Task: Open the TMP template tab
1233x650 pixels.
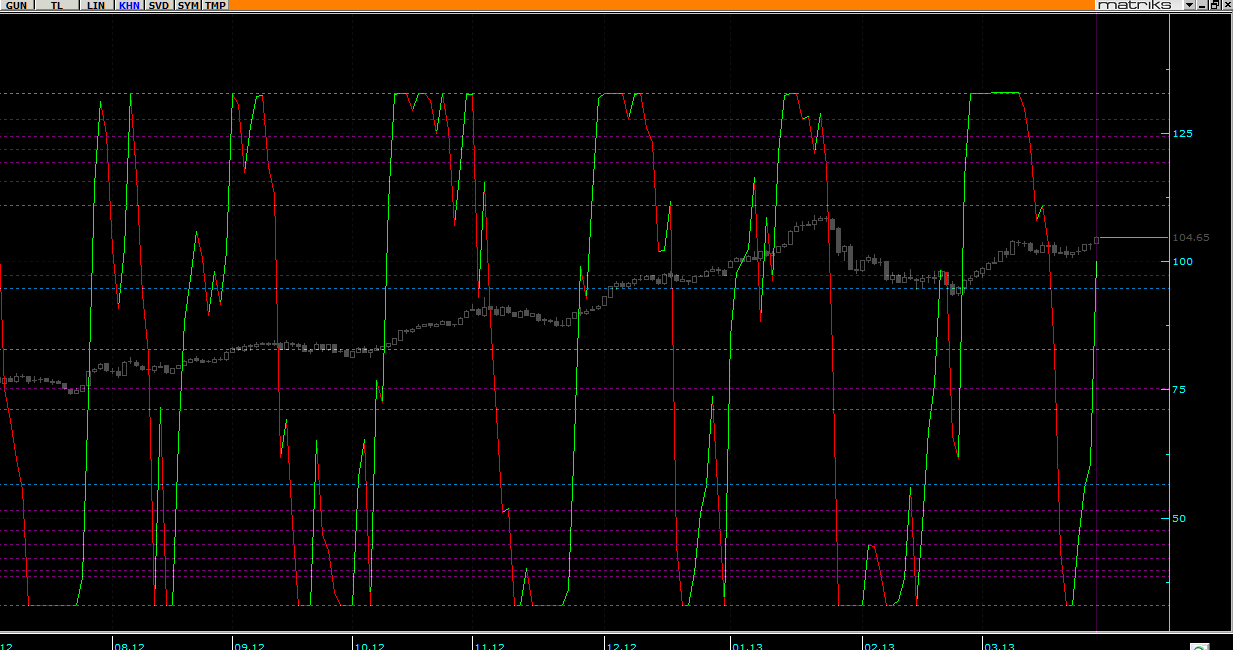Action: (216, 5)
